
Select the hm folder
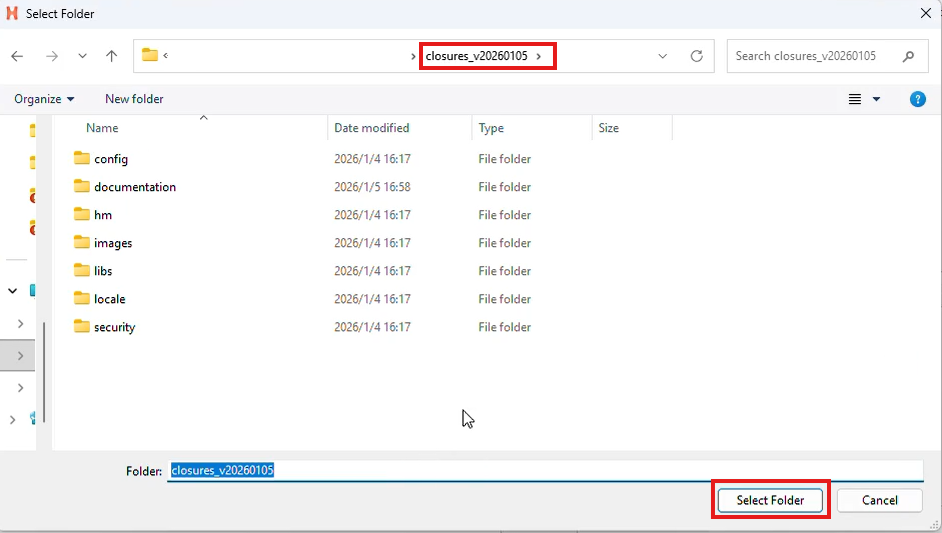[103, 215]
